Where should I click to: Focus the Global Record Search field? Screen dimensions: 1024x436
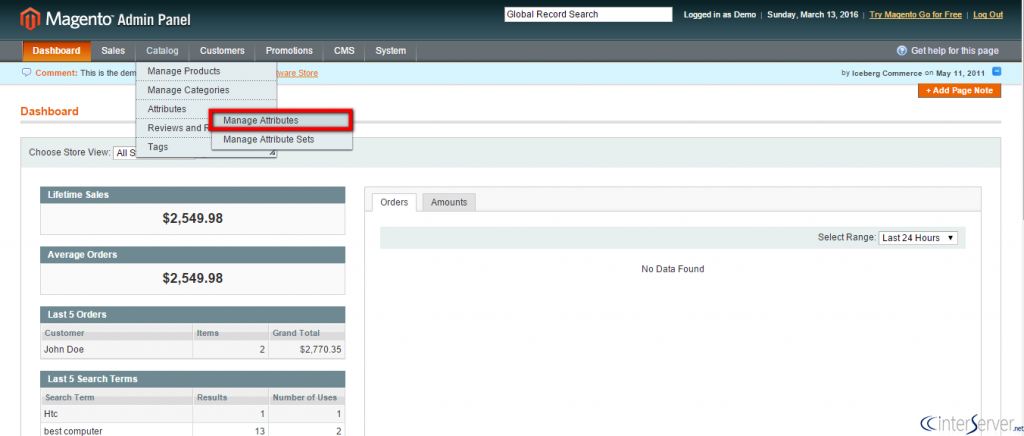point(588,14)
